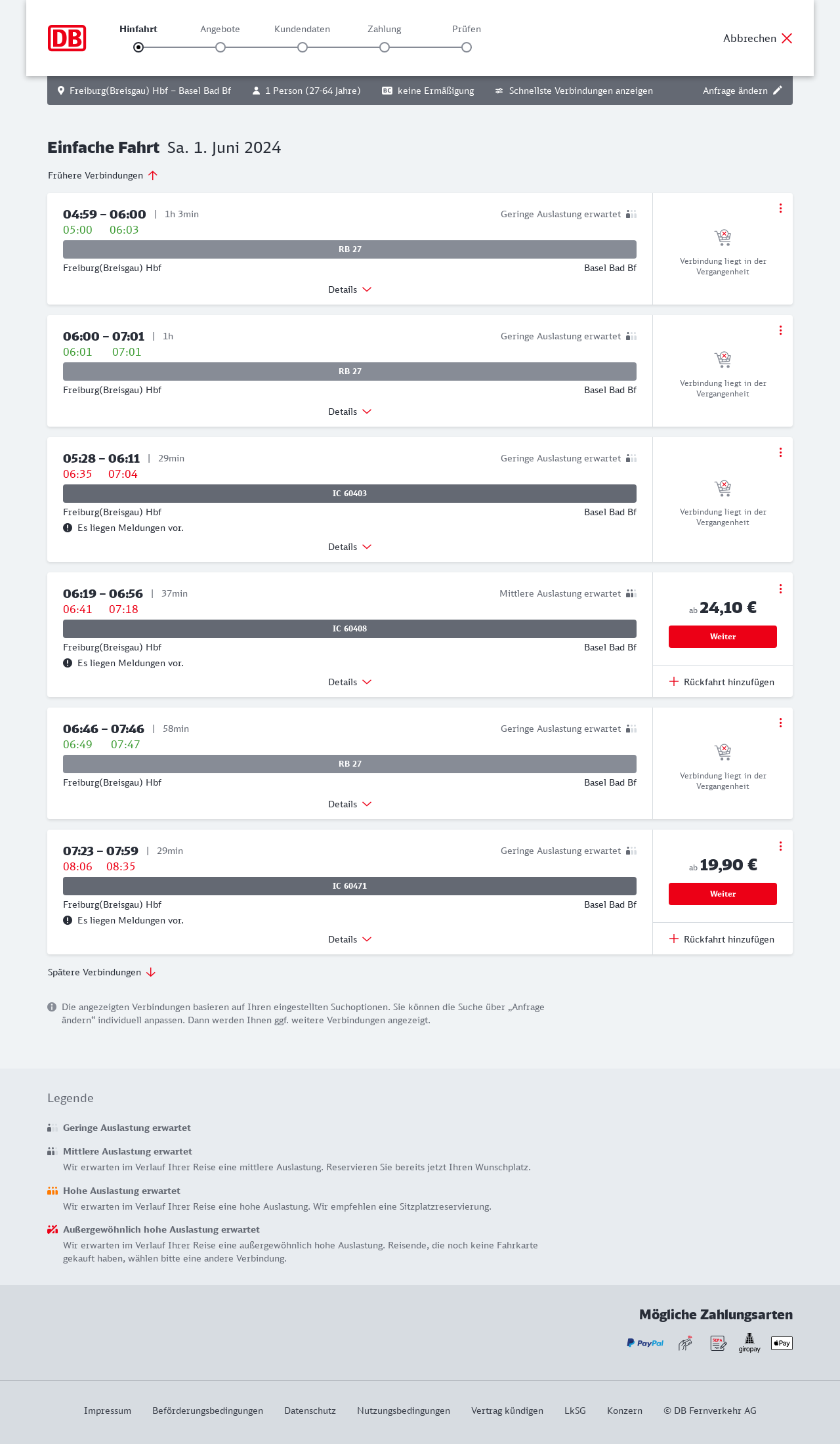Click the pencil edit icon beside Anfrage ändern

(x=778, y=91)
